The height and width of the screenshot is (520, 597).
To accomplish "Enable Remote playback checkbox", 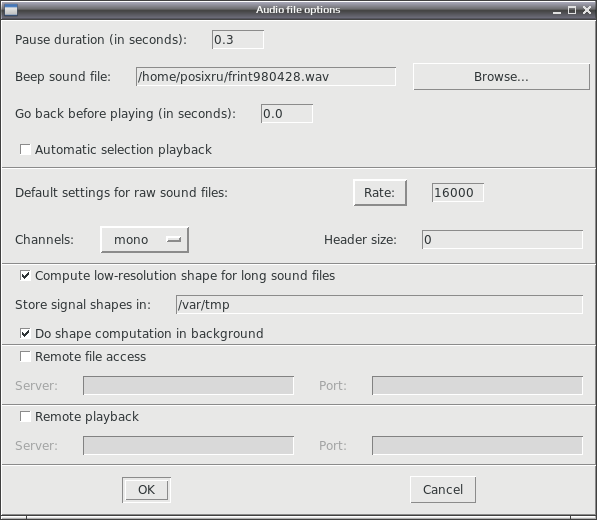I will pyautogui.click(x=25, y=416).
